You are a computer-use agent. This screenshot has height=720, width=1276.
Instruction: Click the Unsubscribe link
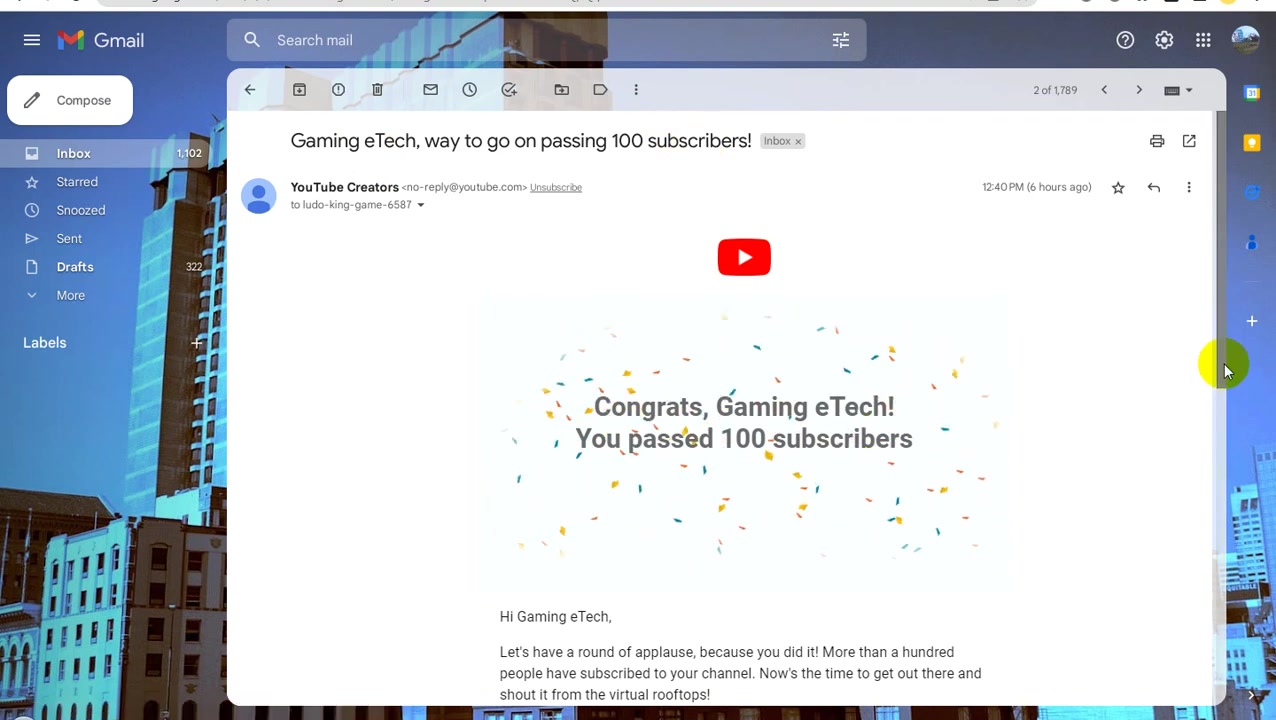point(555,187)
